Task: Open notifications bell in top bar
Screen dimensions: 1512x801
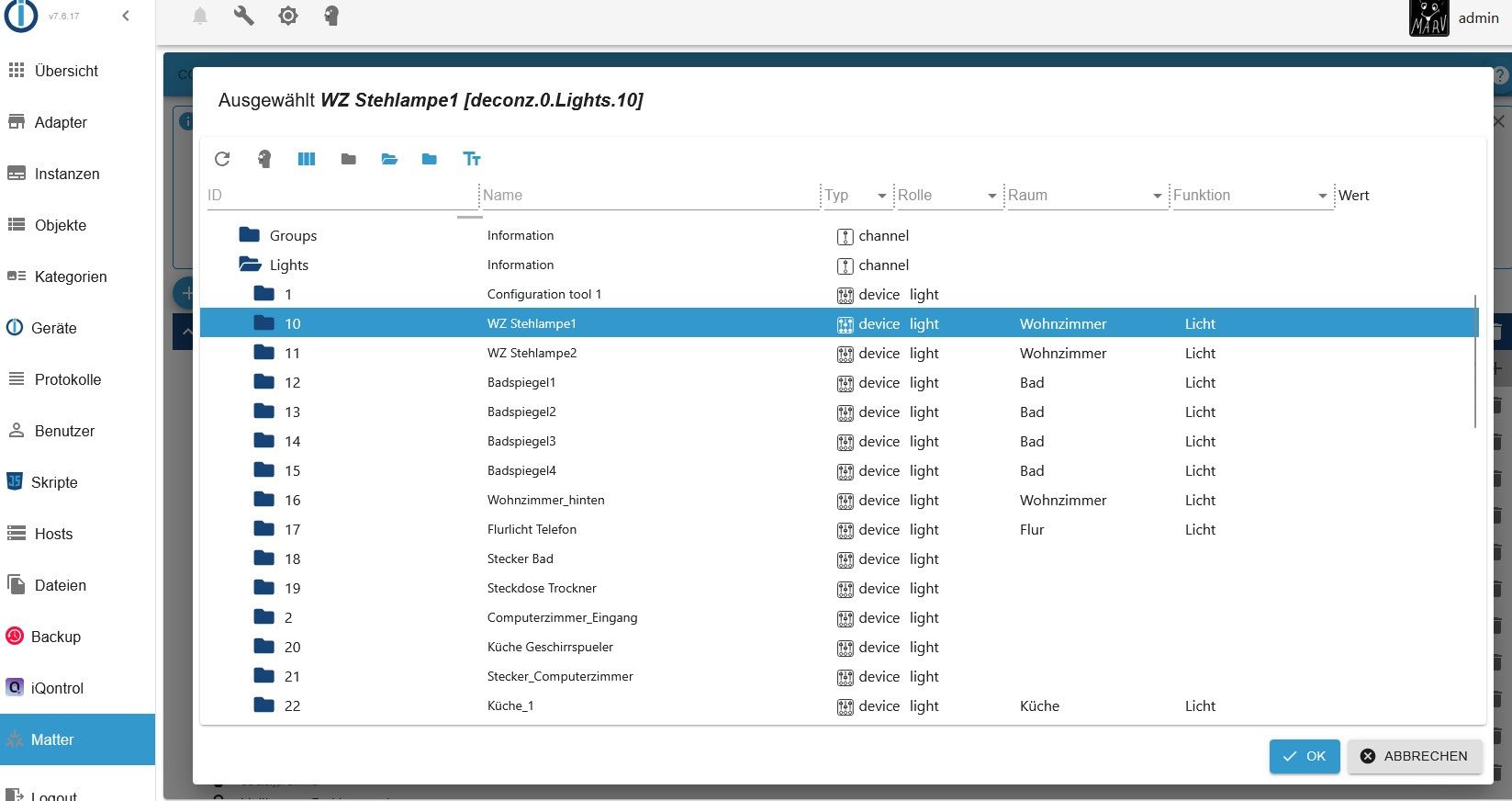Action: pyautogui.click(x=200, y=16)
